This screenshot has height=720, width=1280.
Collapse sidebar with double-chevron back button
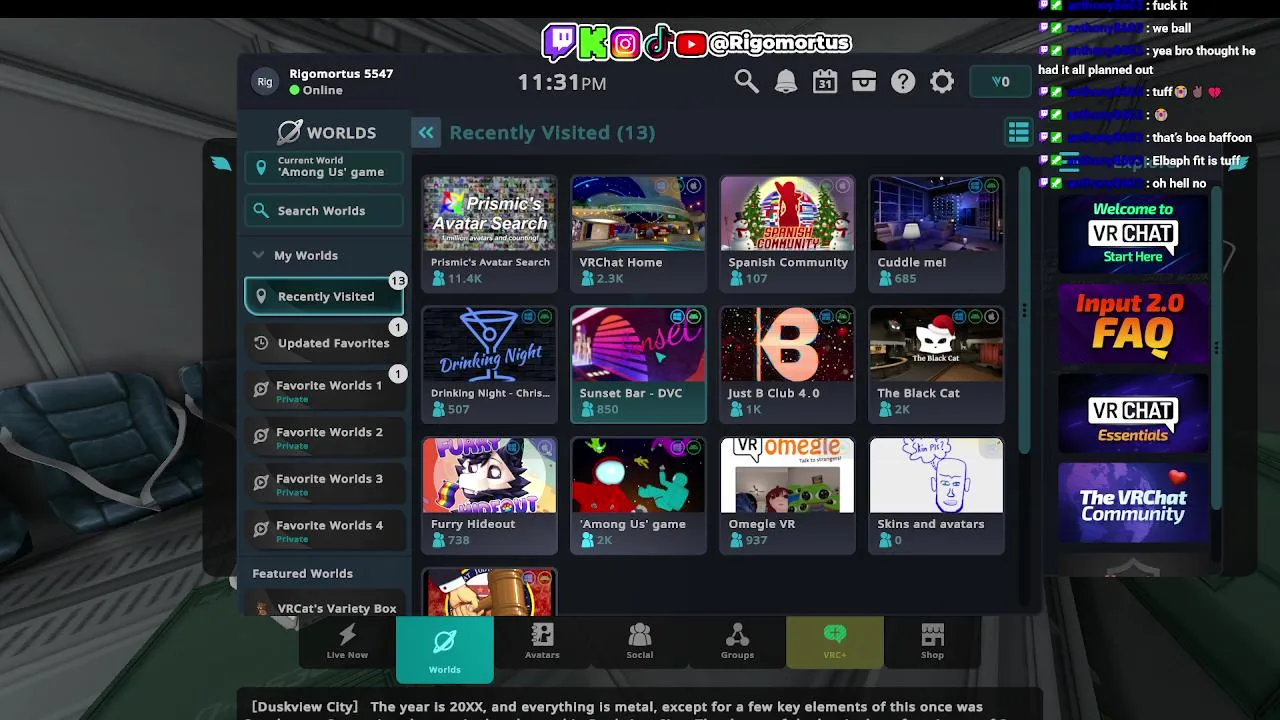click(x=426, y=133)
